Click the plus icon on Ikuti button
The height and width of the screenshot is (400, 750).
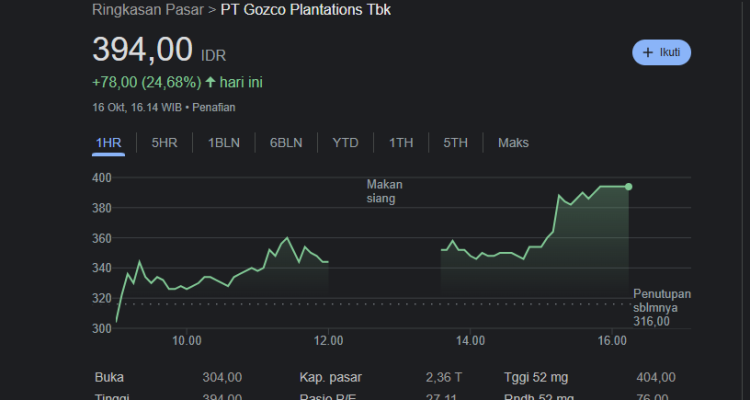pos(648,52)
